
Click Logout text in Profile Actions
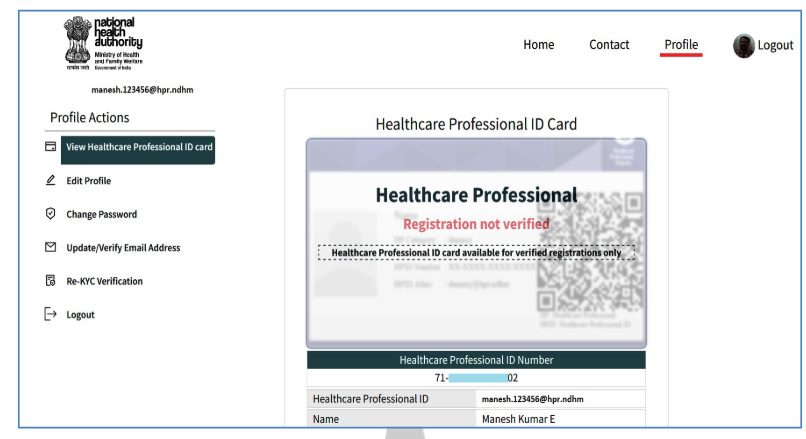[81, 315]
